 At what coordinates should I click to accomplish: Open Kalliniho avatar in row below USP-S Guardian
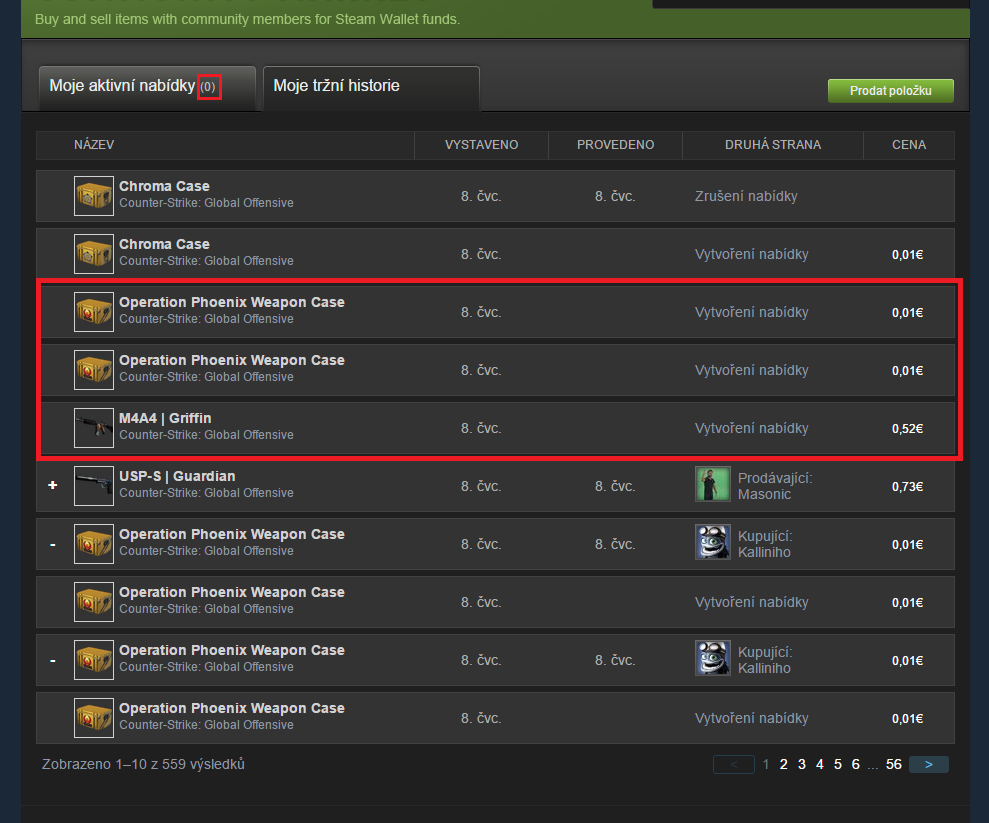713,542
